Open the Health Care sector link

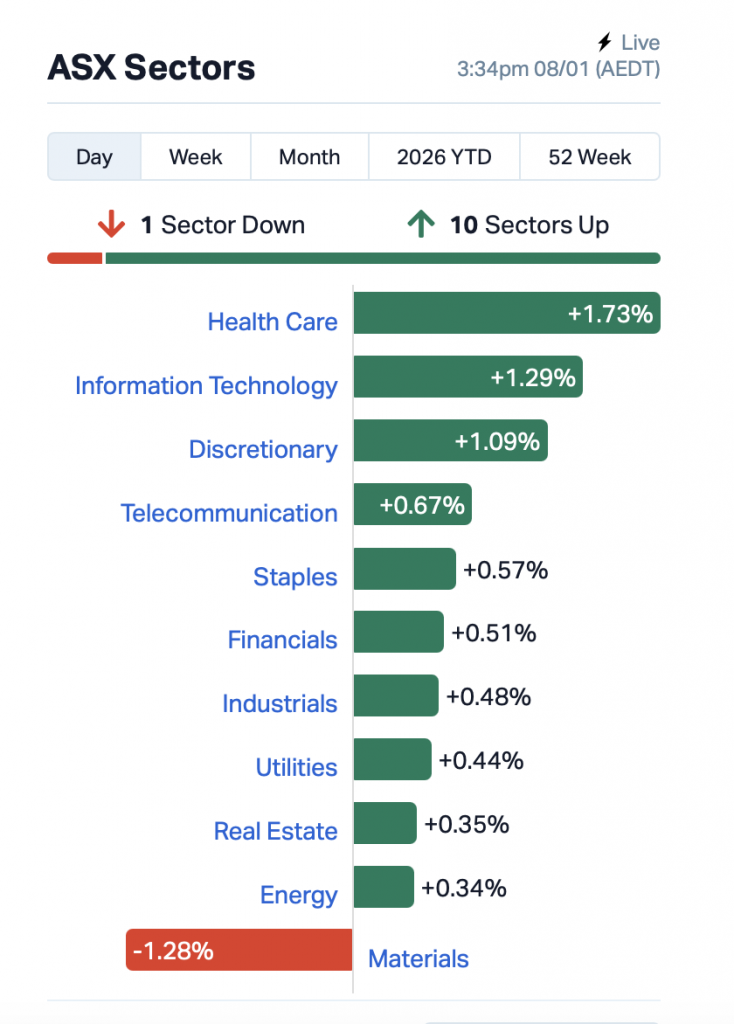pos(272,322)
